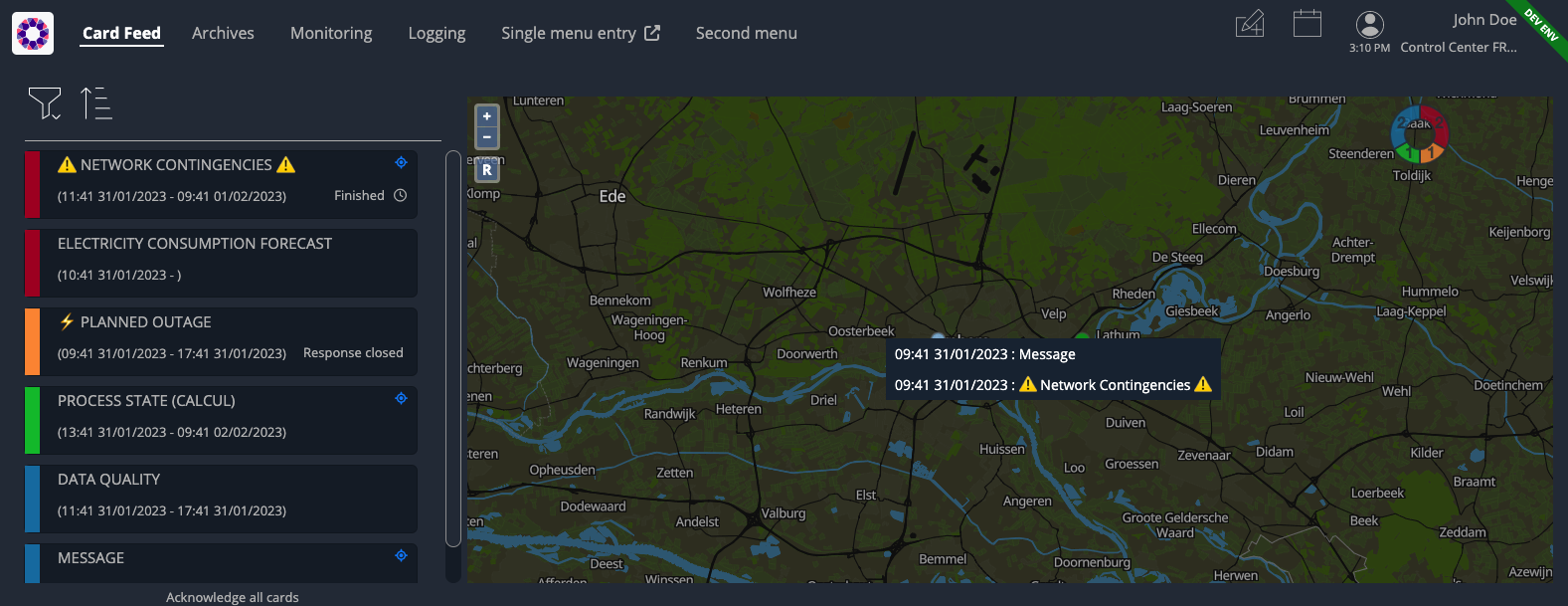1568x606 pixels.
Task: Select the Planned Outage card
Action: coord(221,341)
